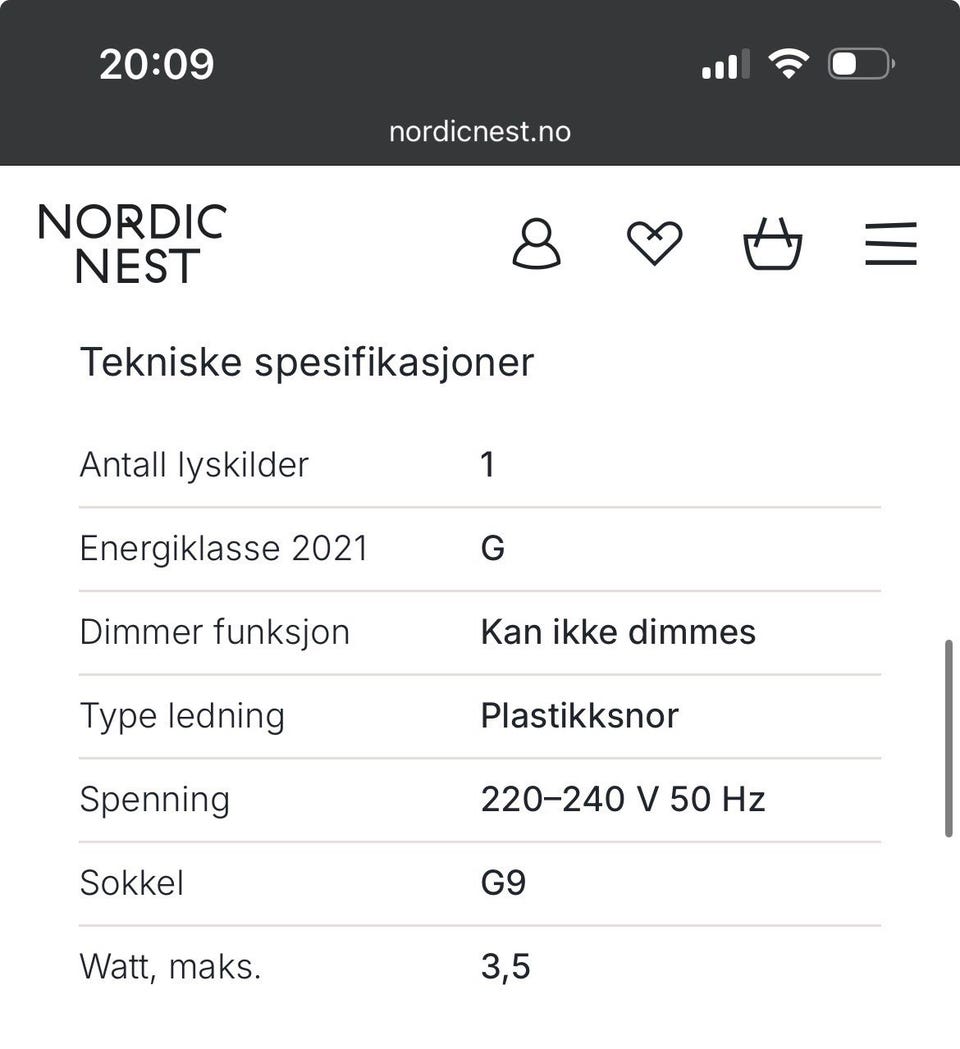This screenshot has height=1049, width=960.
Task: Tap the Wi-Fi status icon
Action: pos(788,64)
